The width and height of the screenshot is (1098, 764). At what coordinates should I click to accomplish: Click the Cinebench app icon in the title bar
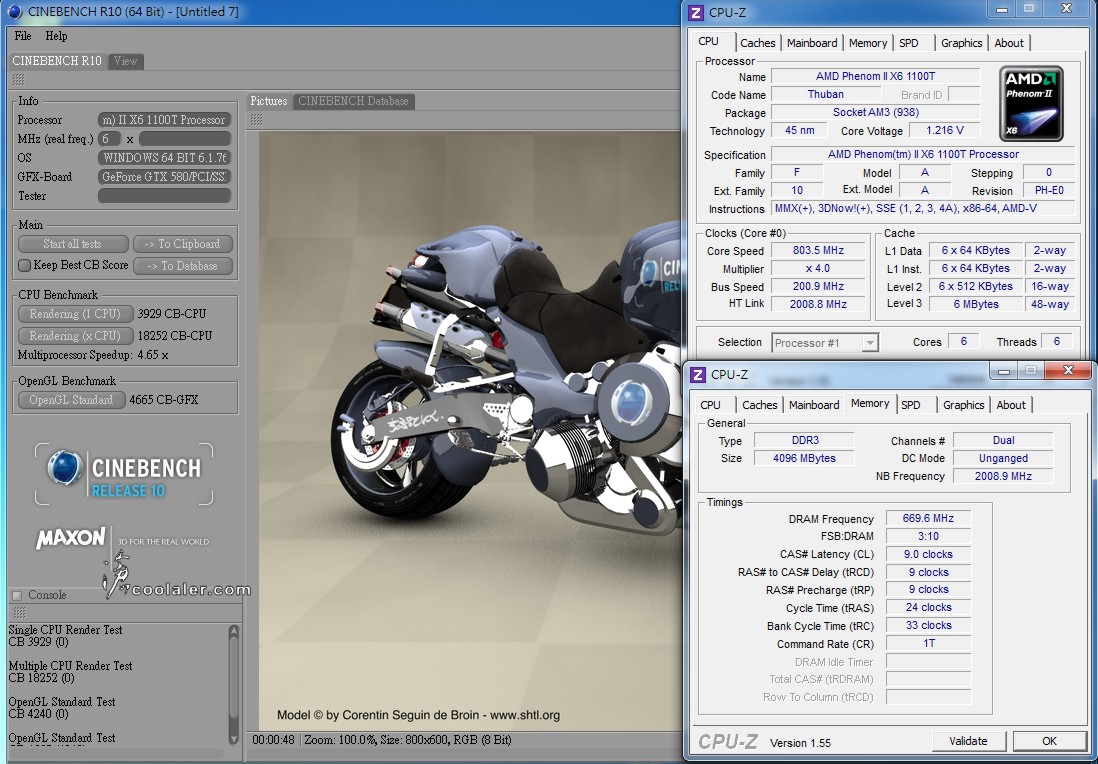[x=13, y=11]
